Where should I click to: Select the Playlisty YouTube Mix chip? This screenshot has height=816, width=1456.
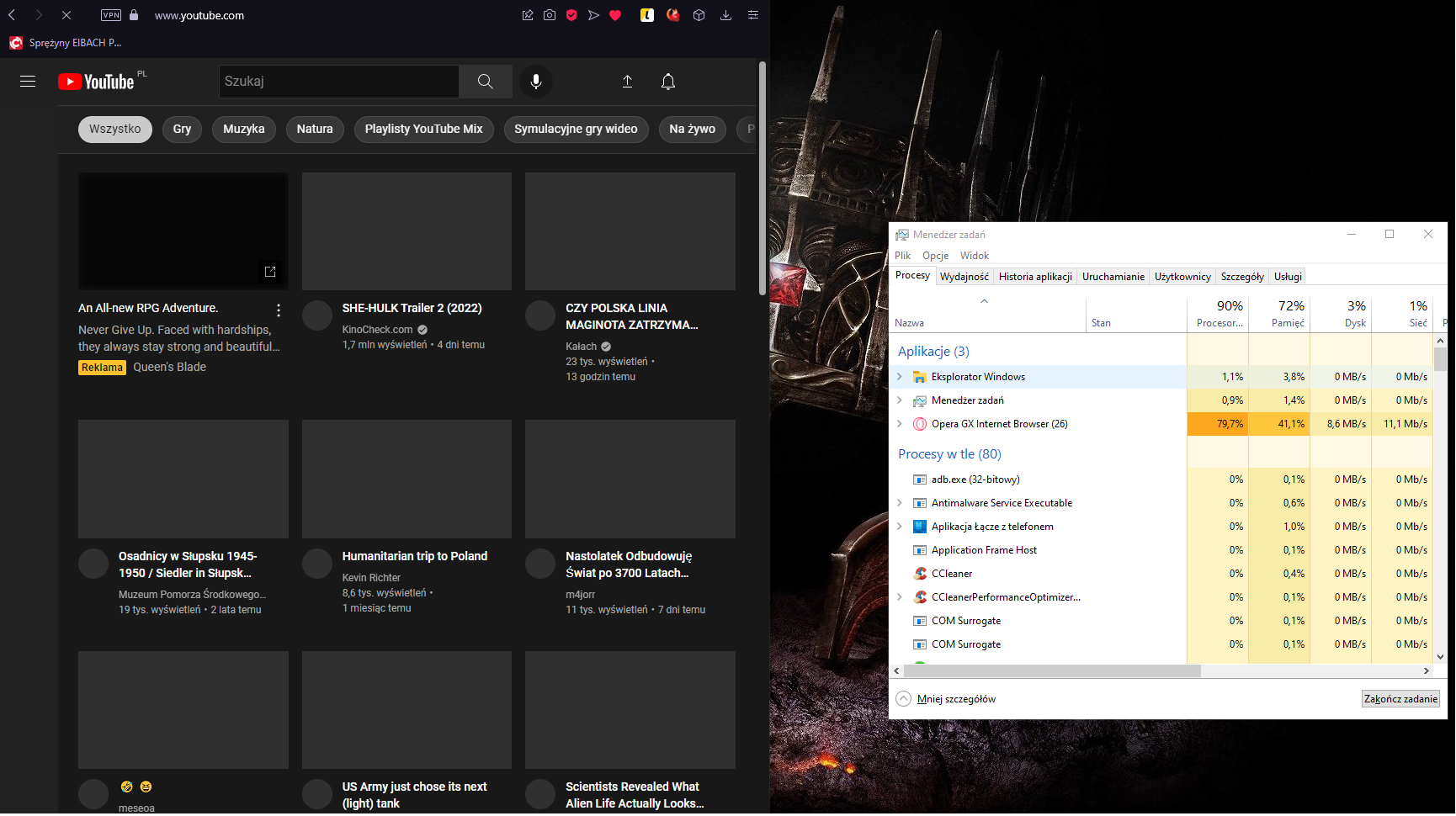point(424,130)
